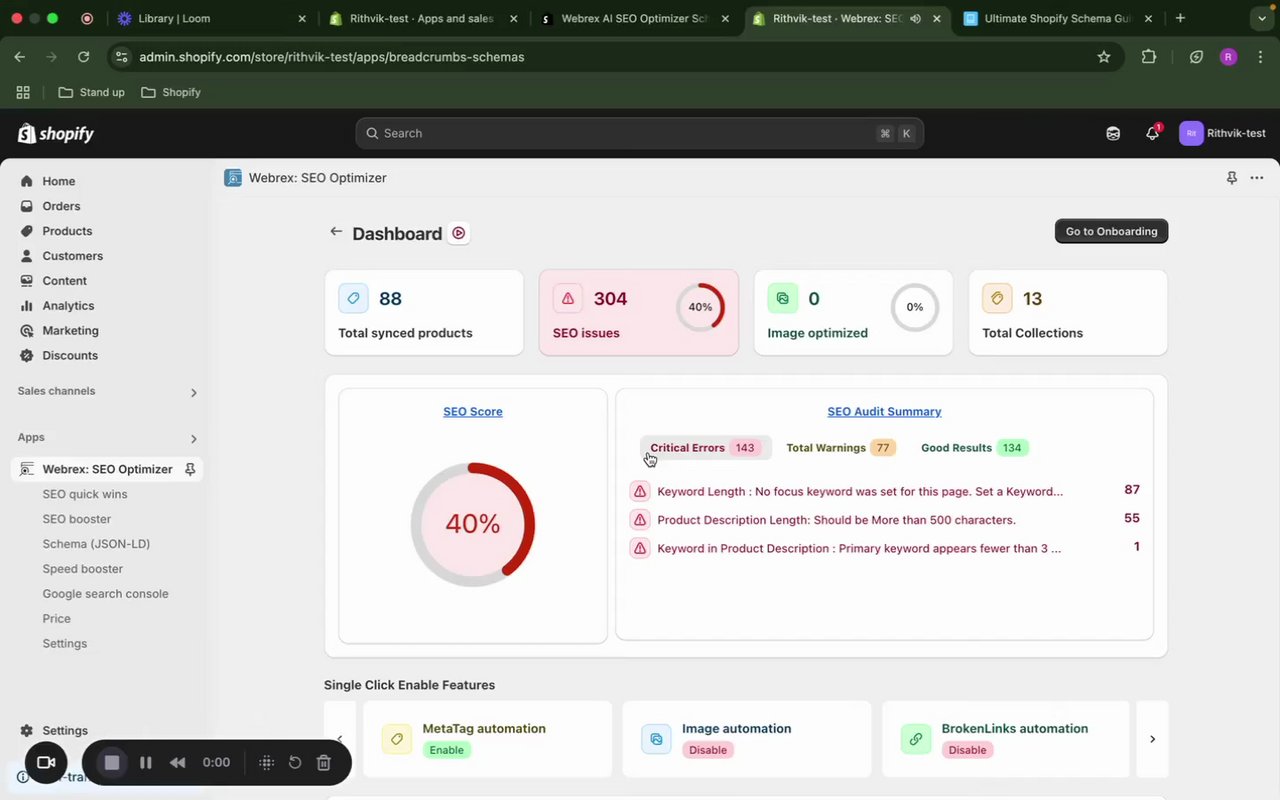
Task: Click the Go to Onboarding button
Action: [x=1111, y=231]
